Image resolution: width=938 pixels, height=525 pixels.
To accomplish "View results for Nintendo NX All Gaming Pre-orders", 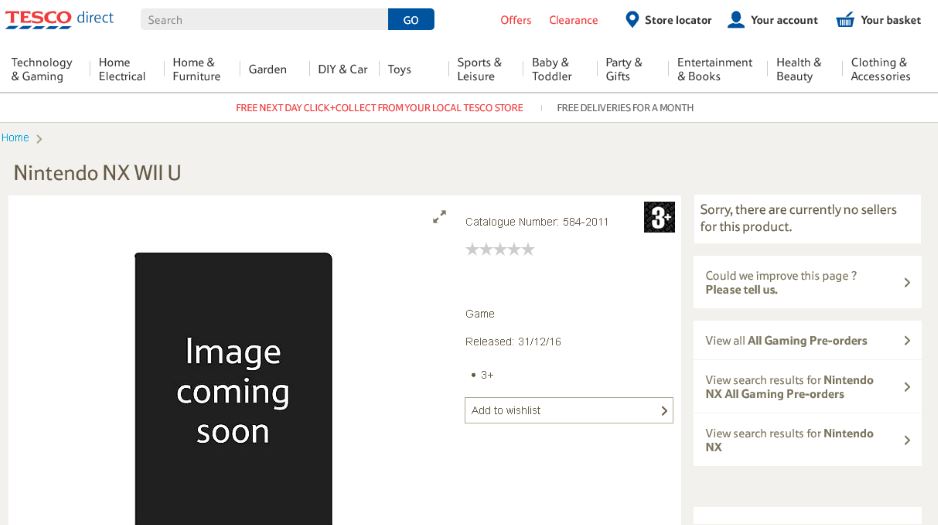I will click(807, 387).
